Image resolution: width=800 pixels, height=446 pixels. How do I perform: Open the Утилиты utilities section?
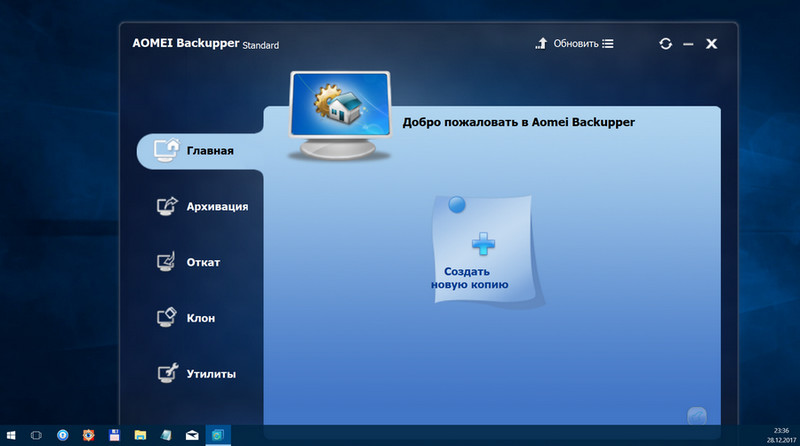(196, 374)
